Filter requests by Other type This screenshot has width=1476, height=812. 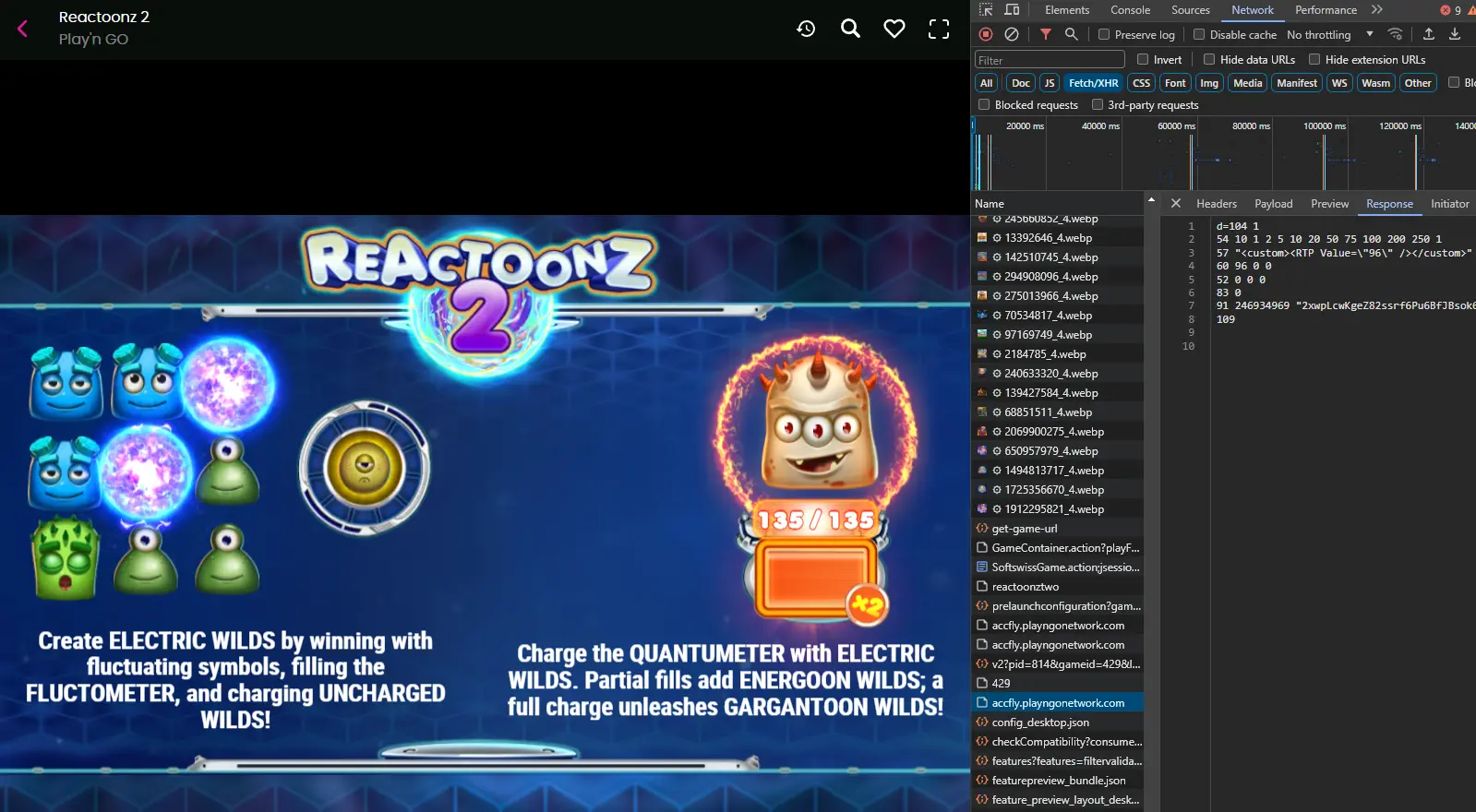[x=1418, y=83]
